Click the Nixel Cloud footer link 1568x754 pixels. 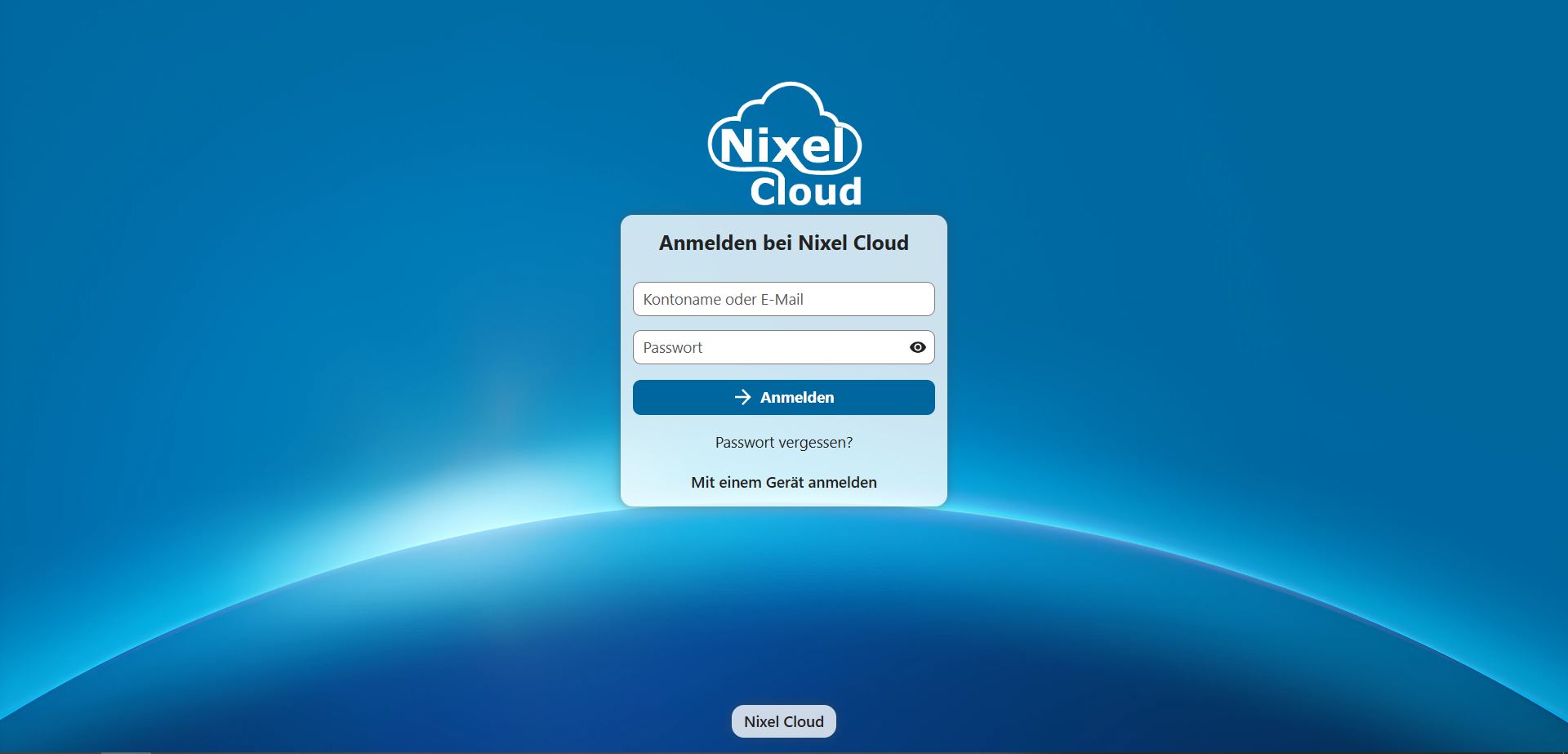783,721
